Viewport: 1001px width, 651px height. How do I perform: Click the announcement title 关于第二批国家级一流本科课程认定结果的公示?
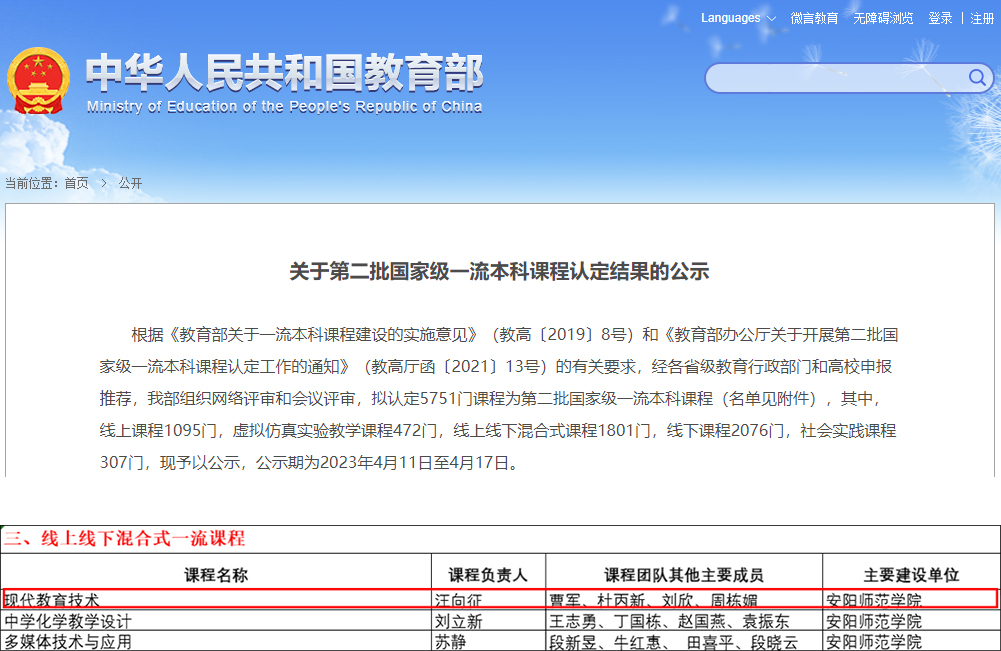click(x=499, y=271)
